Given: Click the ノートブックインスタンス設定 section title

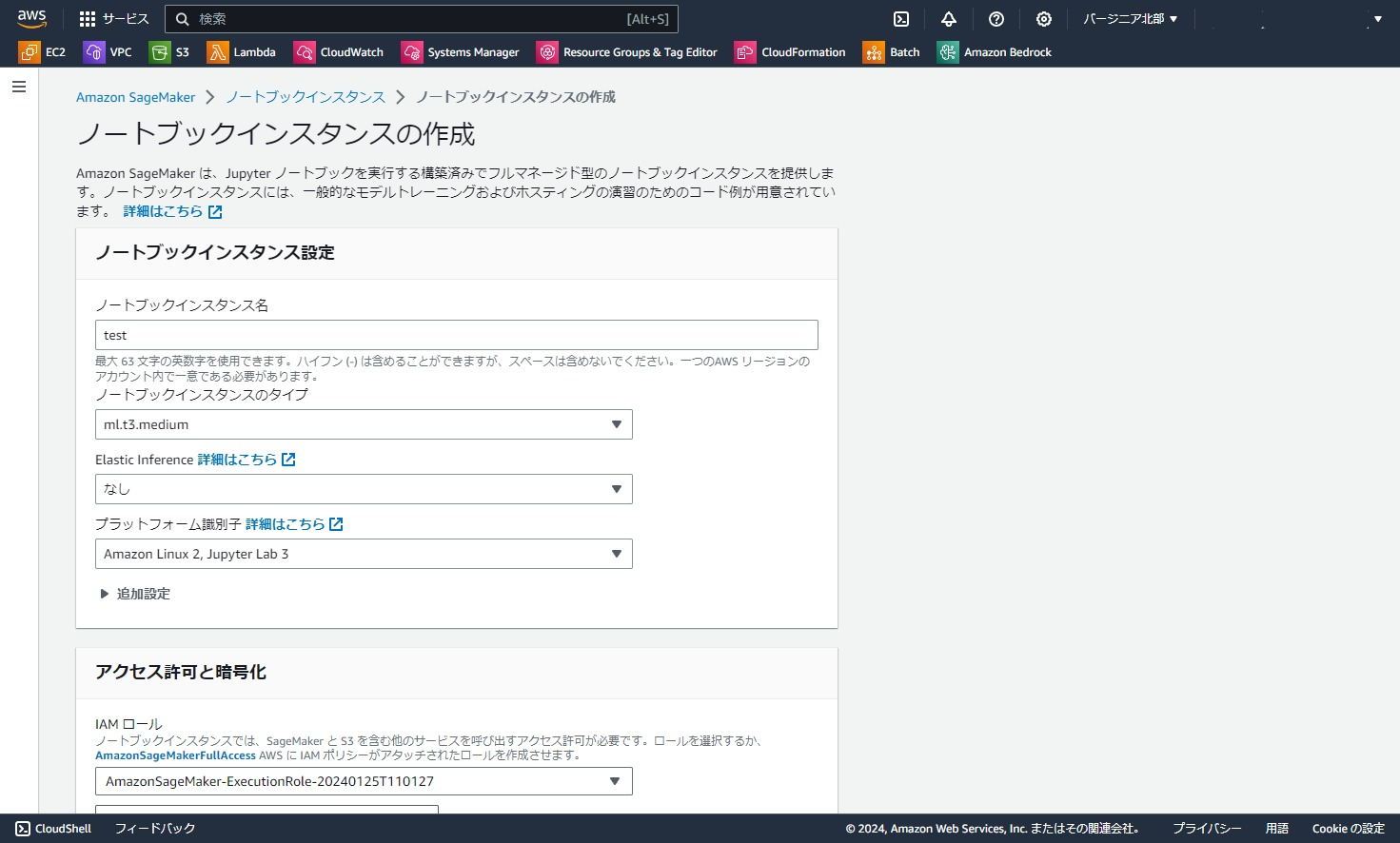Looking at the screenshot, I should pyautogui.click(x=215, y=252).
